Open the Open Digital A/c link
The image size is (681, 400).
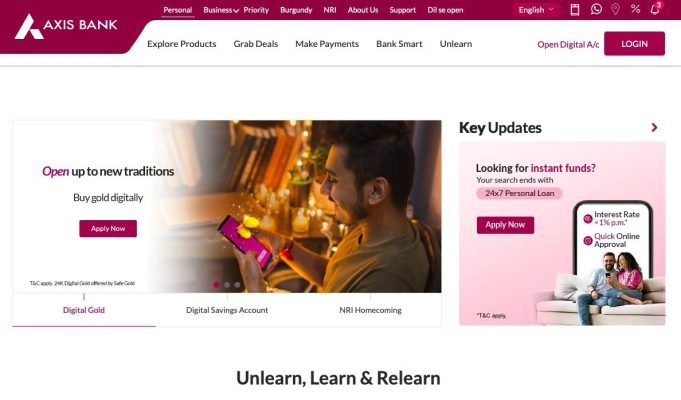click(x=568, y=44)
